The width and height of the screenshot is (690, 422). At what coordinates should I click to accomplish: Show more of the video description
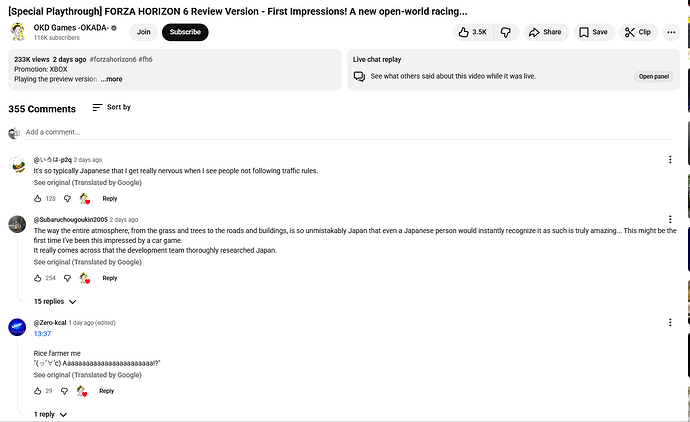(x=111, y=79)
